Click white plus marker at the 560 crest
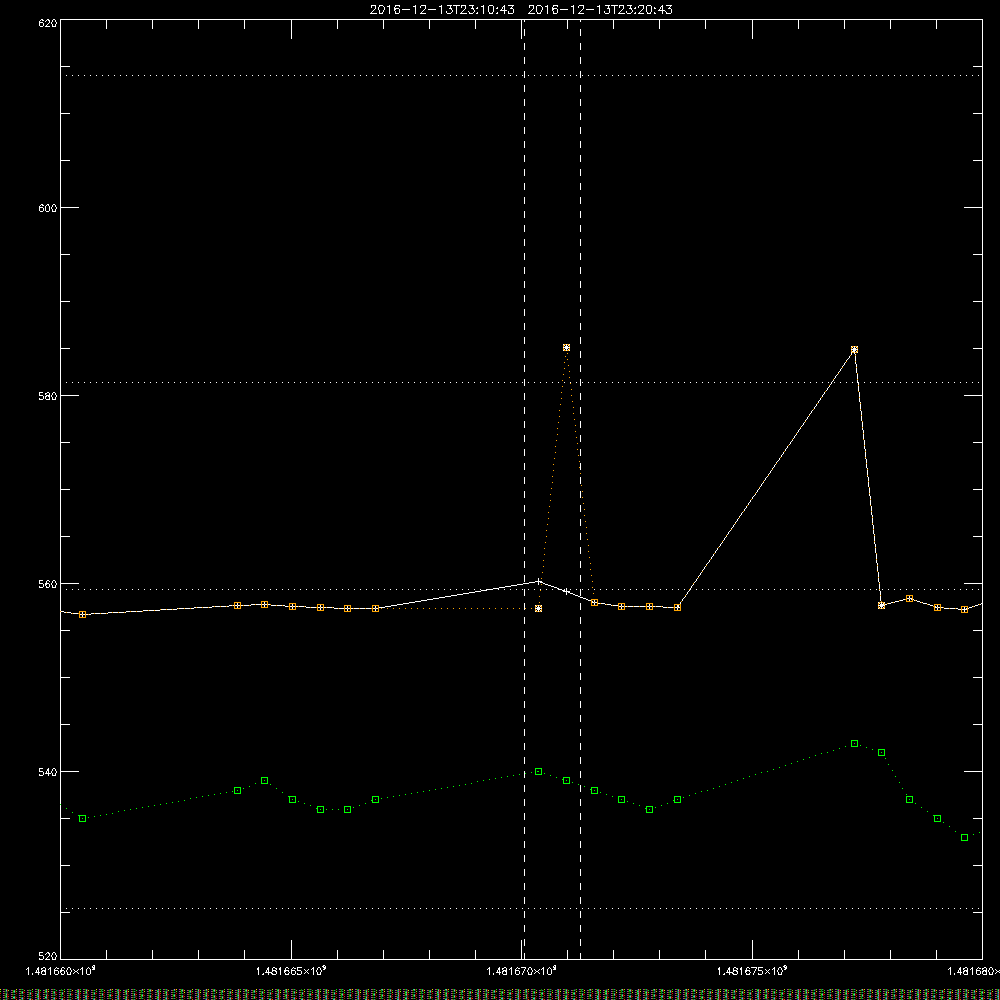This screenshot has width=1000, height=1000. (x=539, y=581)
